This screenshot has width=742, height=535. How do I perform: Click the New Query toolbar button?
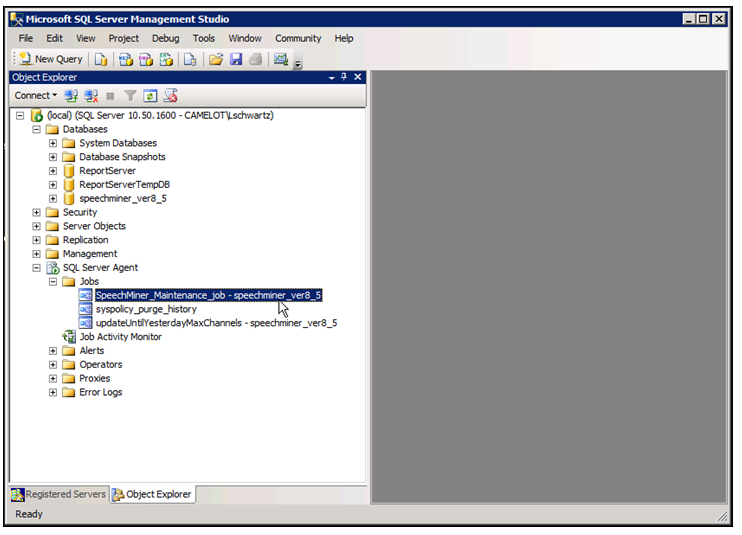click(x=51, y=59)
